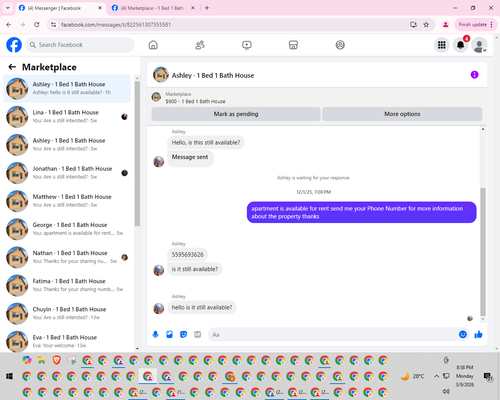Open the Watch video icon
Image resolution: width=500 pixels, height=400 pixels.
[247, 45]
